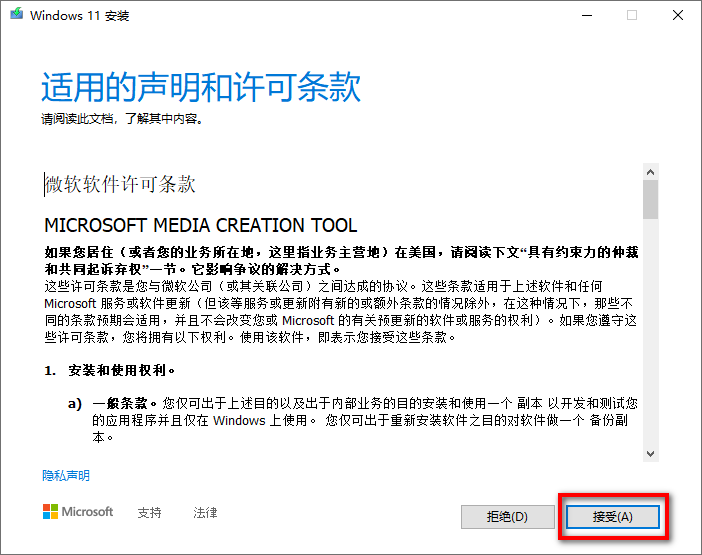The height and width of the screenshot is (555, 702).
Task: Open the 法律 link
Action: 205,513
